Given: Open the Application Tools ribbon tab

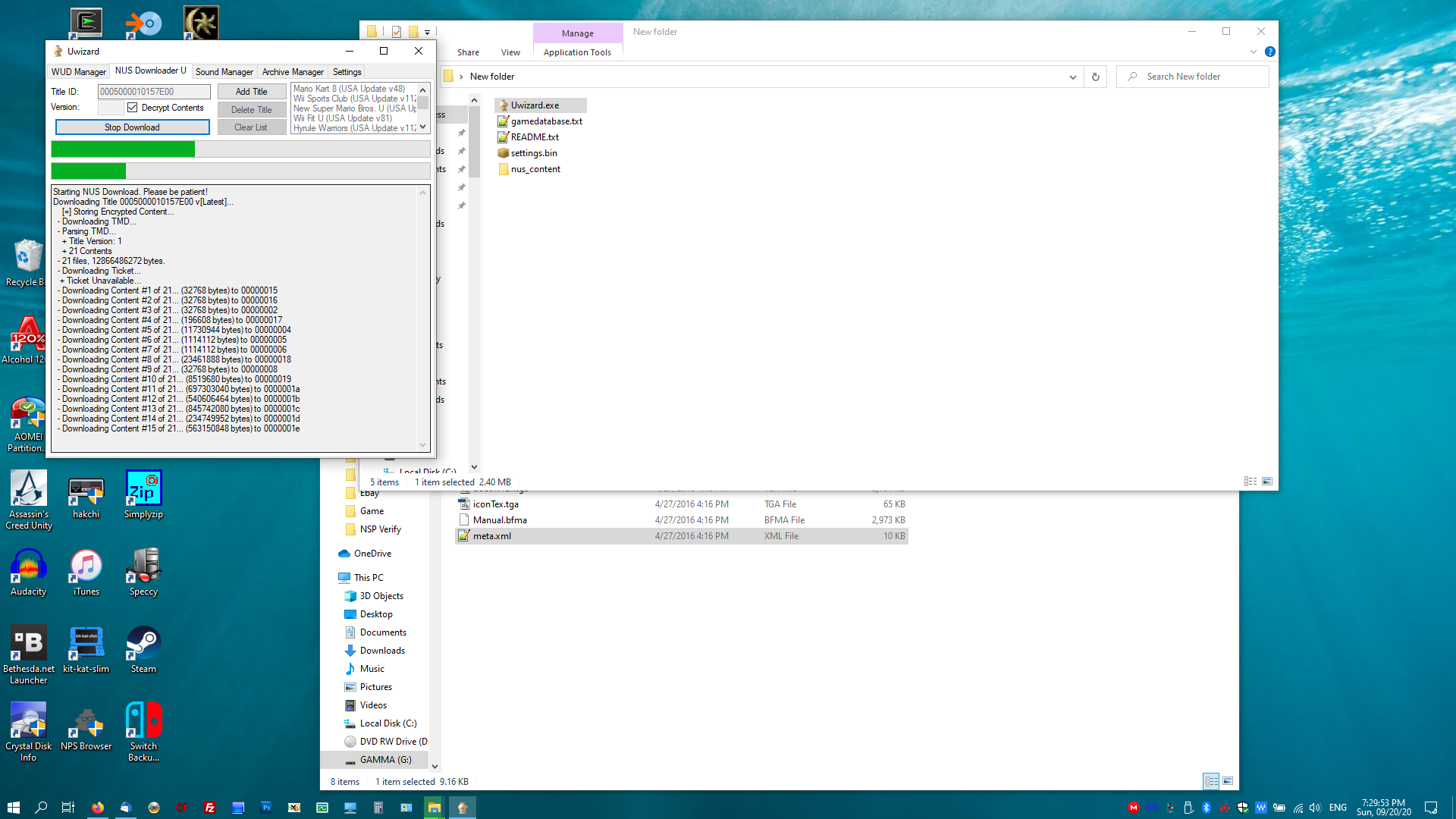Looking at the screenshot, I should [577, 52].
